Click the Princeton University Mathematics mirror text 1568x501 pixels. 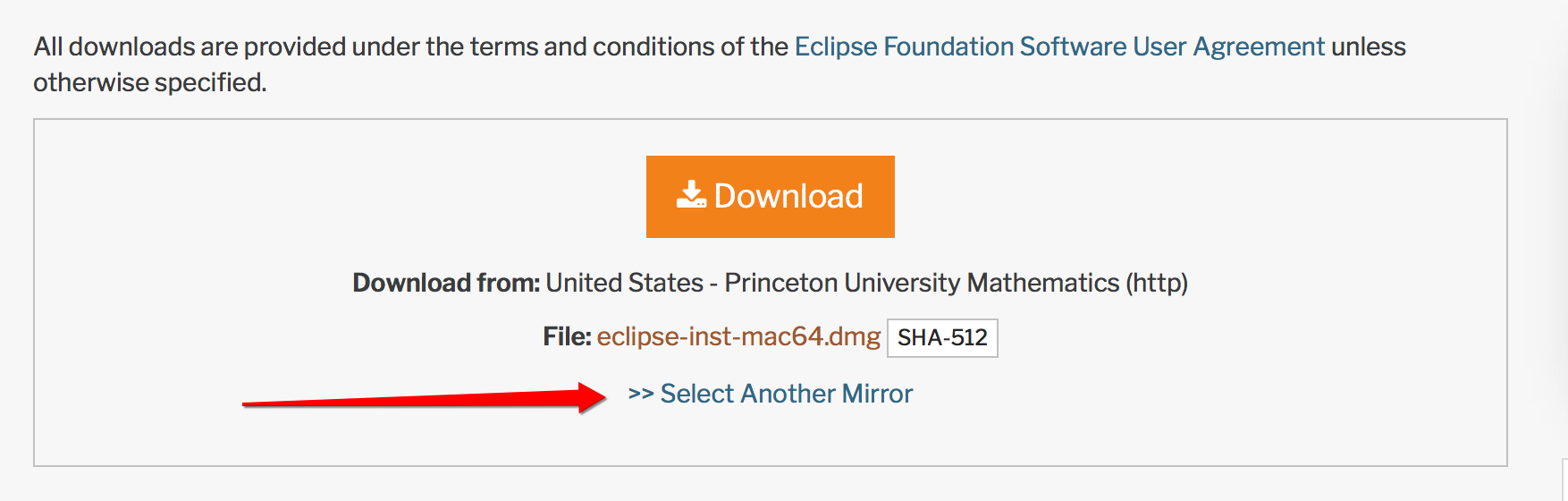tap(921, 284)
